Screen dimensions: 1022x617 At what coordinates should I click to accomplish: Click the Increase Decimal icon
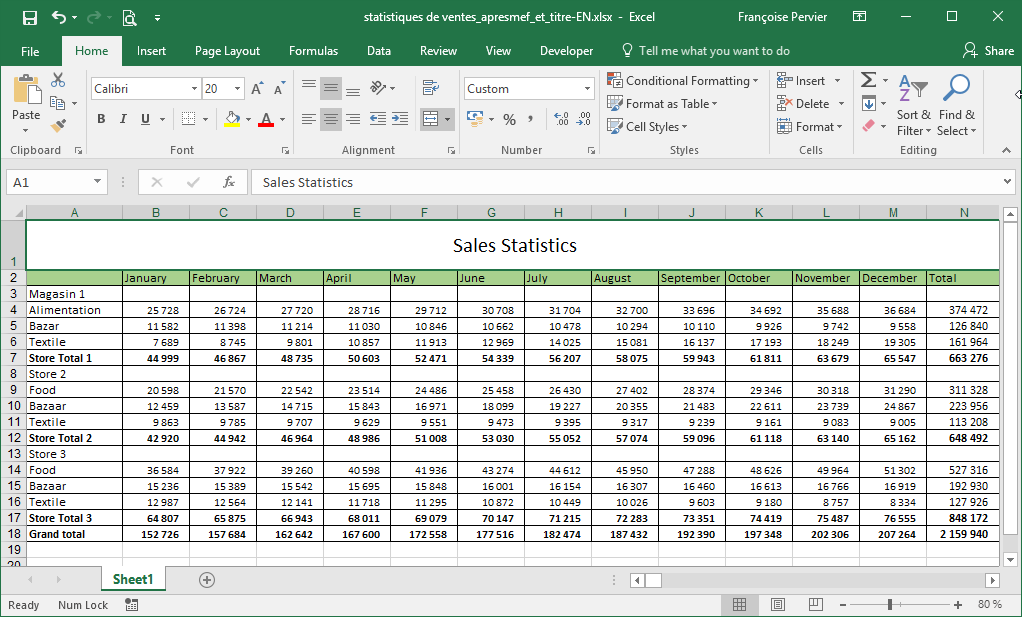(561, 119)
